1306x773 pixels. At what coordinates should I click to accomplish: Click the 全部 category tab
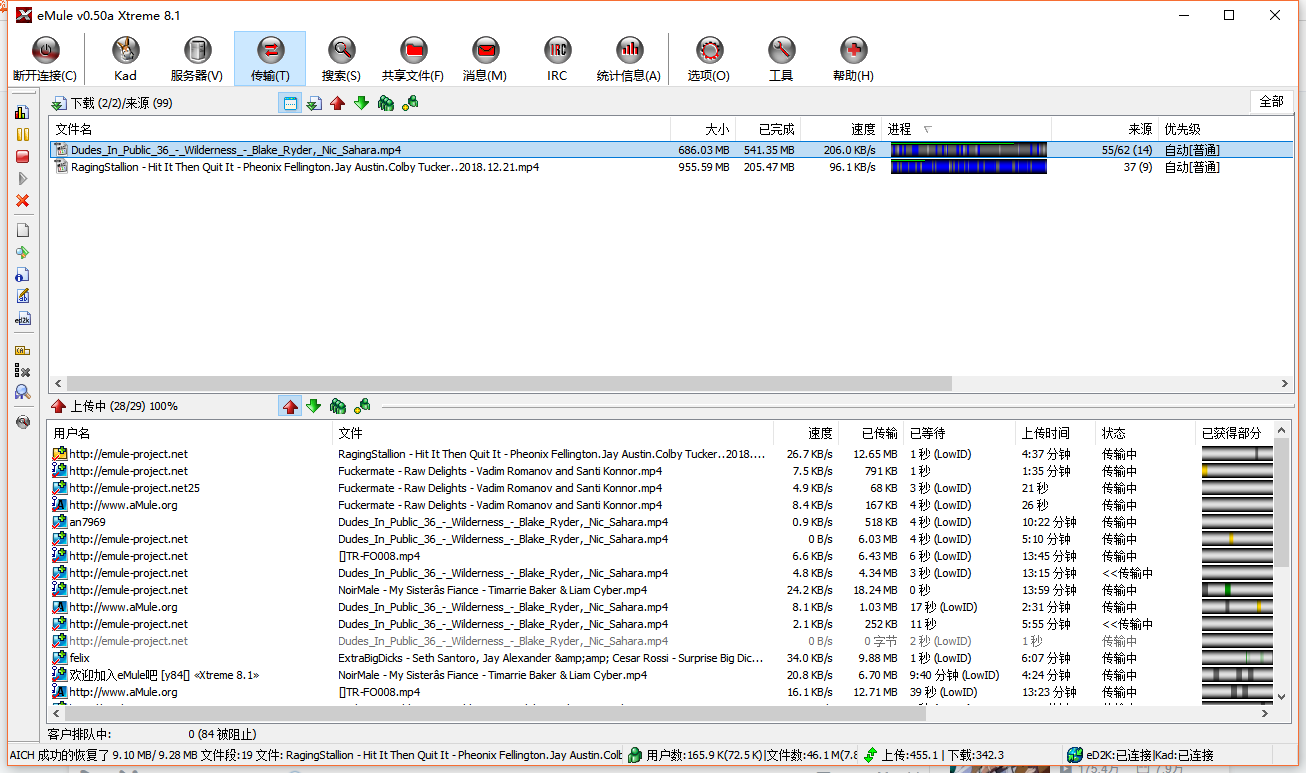[x=1271, y=102]
